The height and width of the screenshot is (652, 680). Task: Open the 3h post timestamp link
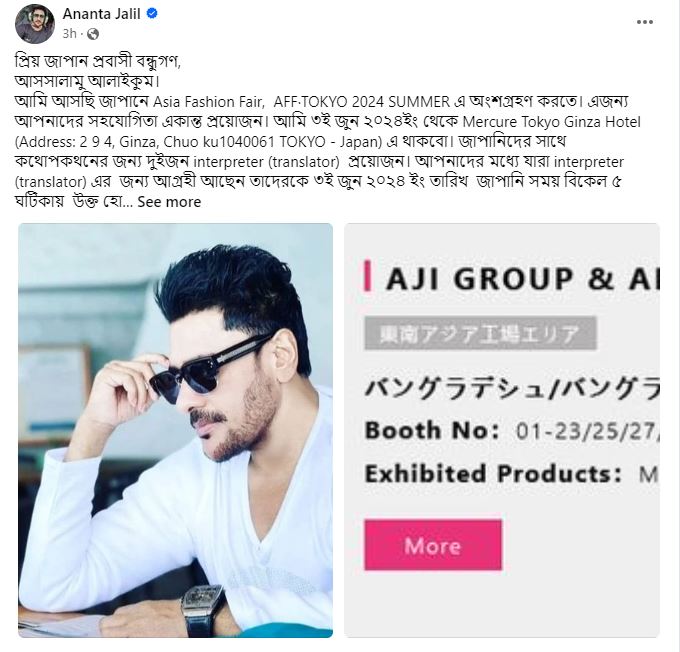(69, 33)
